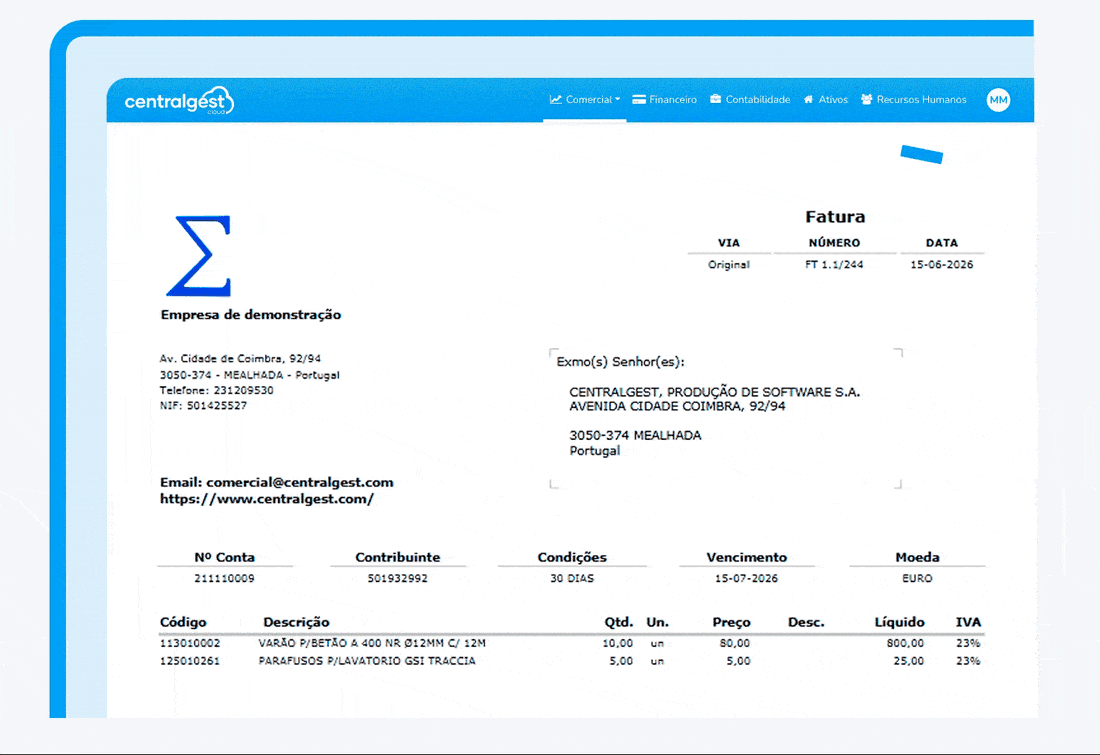Click the Recursos Humanos people icon

866,99
